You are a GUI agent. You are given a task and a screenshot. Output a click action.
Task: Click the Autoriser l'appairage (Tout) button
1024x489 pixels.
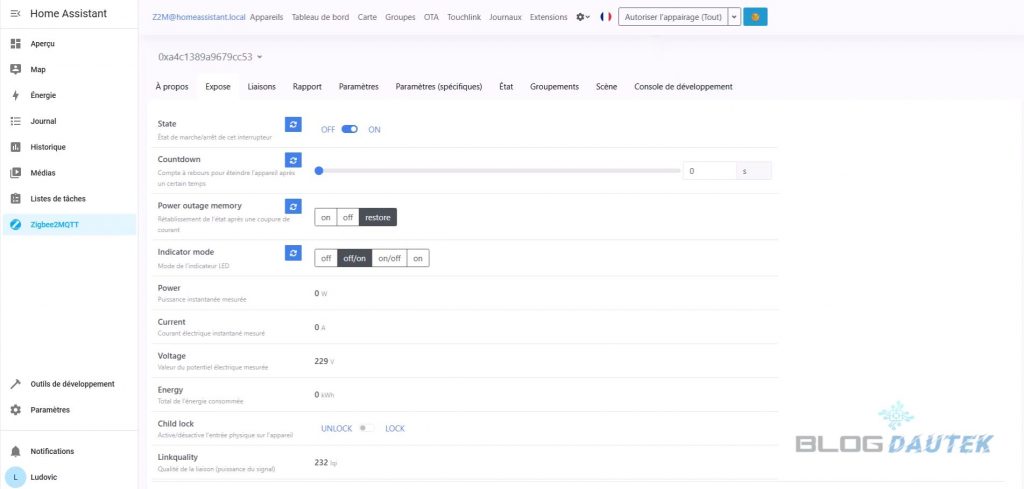671,17
